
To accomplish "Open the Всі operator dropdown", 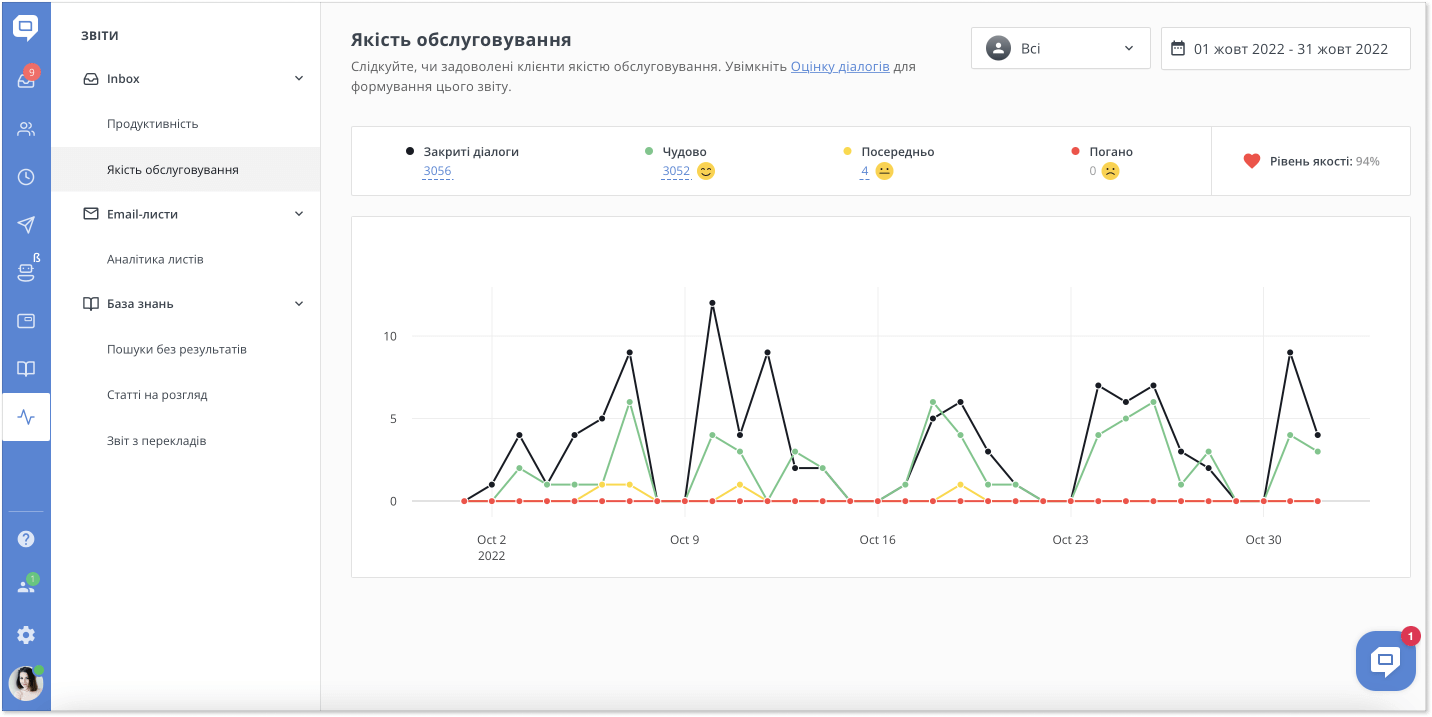I will click(x=1060, y=48).
